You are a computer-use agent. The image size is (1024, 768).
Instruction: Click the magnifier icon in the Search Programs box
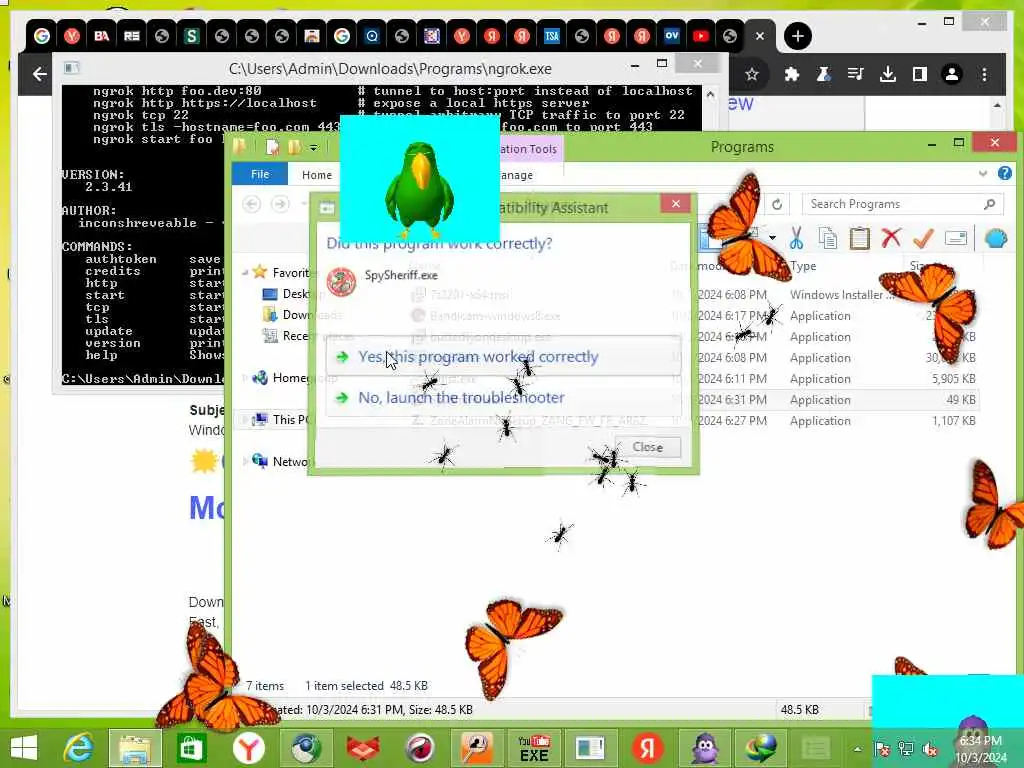989,204
